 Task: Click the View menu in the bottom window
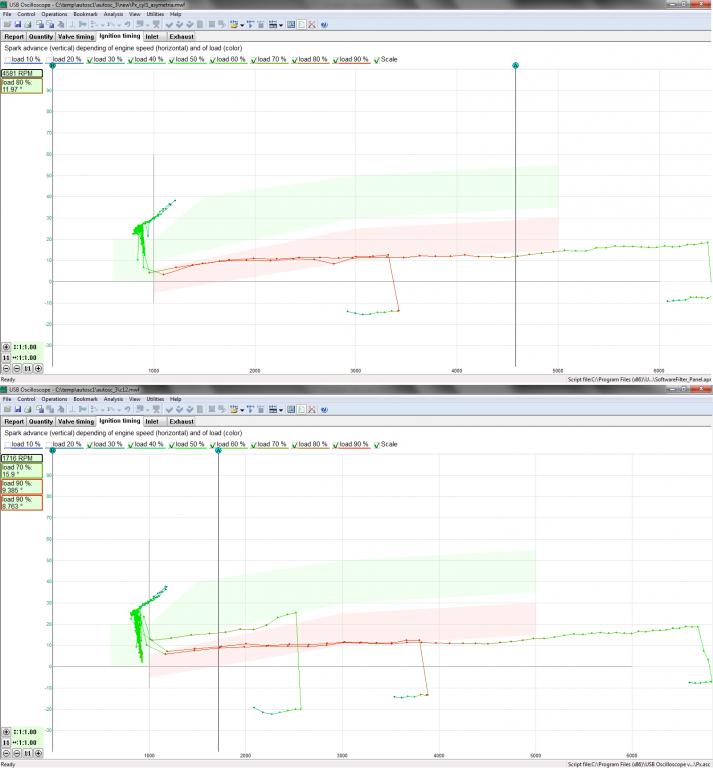tap(135, 399)
